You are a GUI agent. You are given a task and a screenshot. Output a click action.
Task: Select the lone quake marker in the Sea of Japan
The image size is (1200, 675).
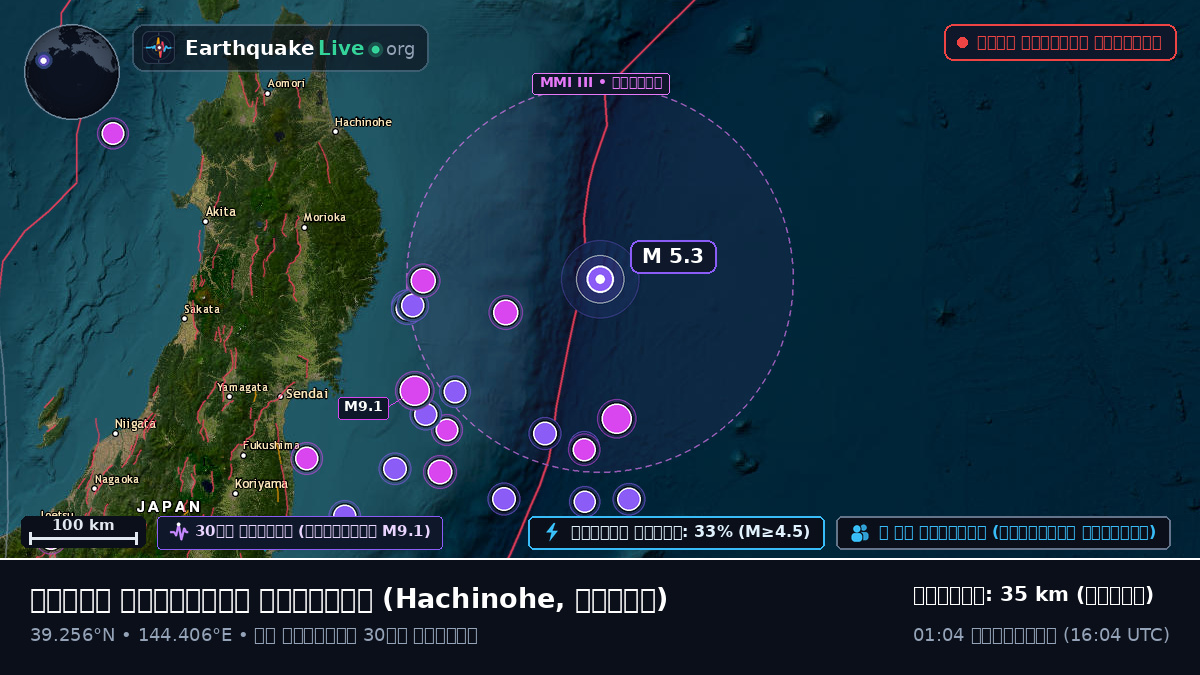click(x=113, y=133)
